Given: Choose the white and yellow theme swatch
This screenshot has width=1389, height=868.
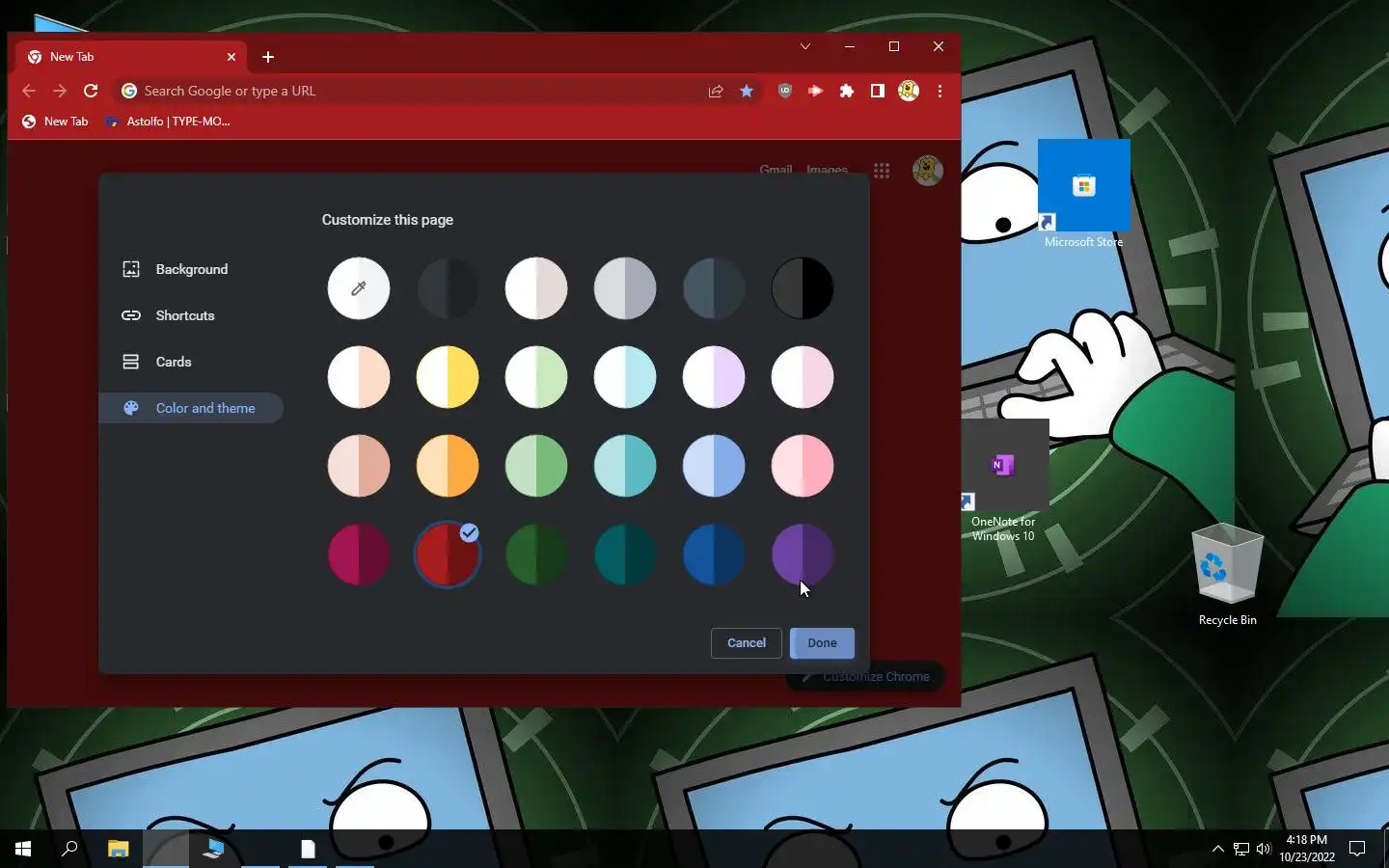Looking at the screenshot, I should point(448,377).
